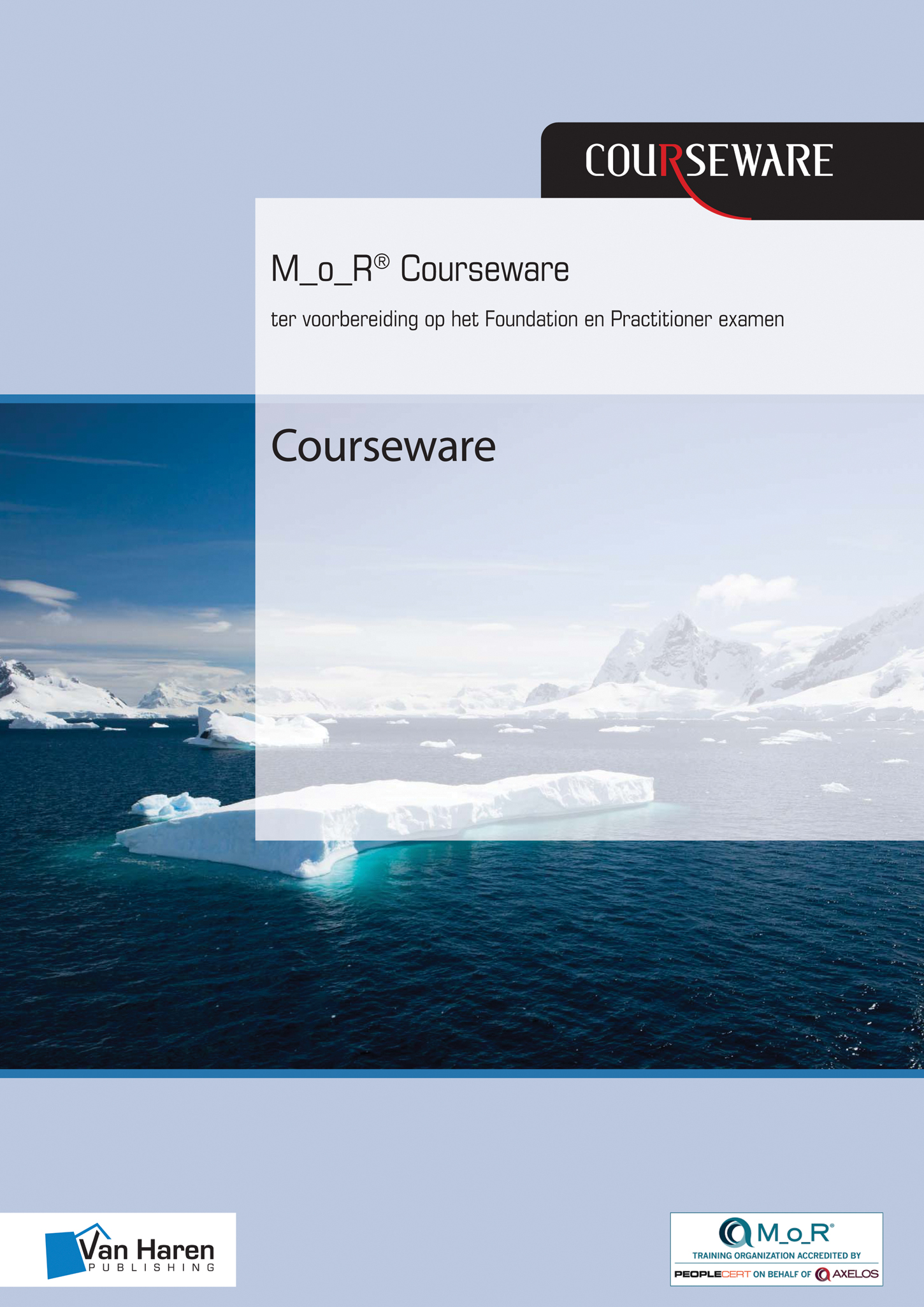924x1307 pixels.
Task: Click the blue Van Haren logo shape
Action: click(x=62, y=1254)
